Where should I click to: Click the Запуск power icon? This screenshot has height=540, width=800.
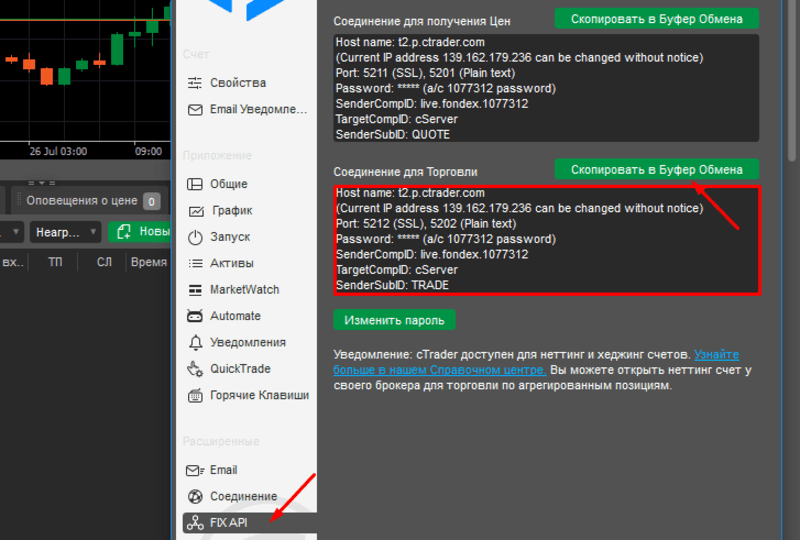click(x=195, y=237)
